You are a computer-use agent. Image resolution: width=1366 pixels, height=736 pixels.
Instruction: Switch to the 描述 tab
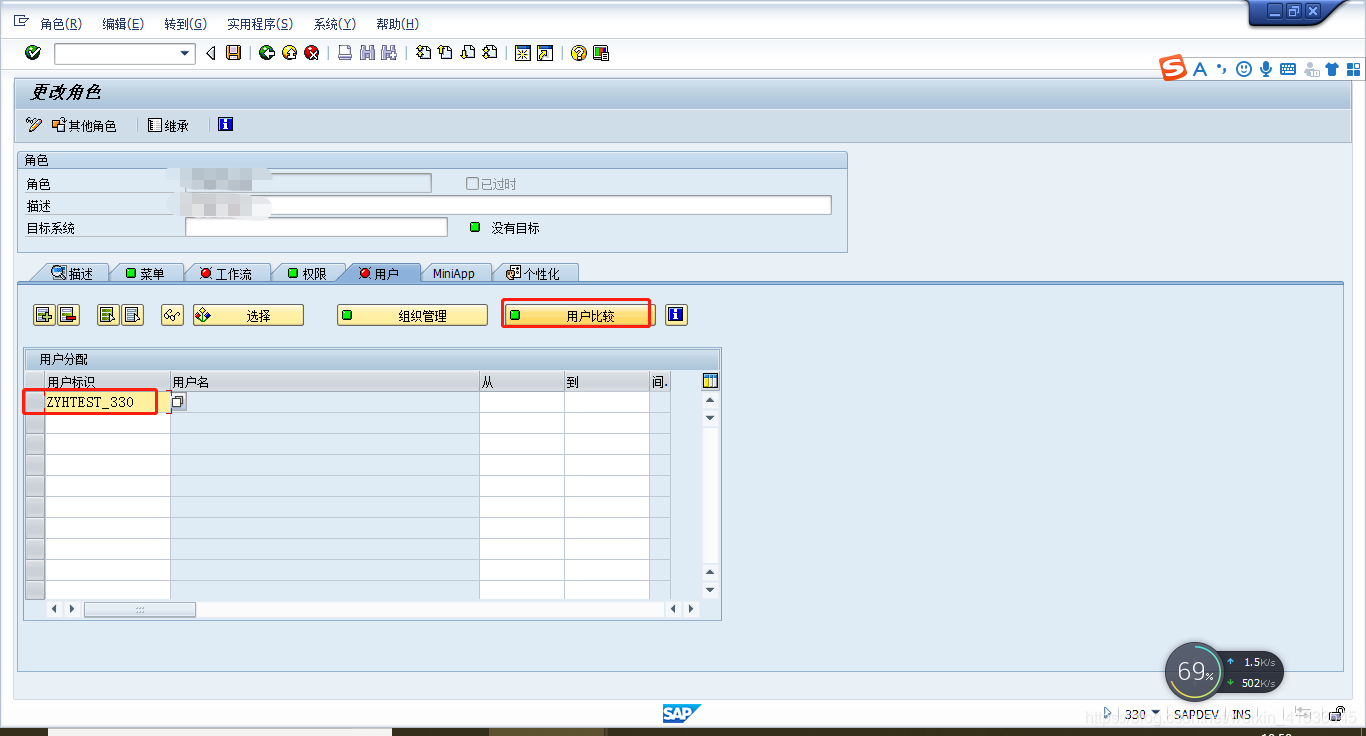(x=72, y=273)
